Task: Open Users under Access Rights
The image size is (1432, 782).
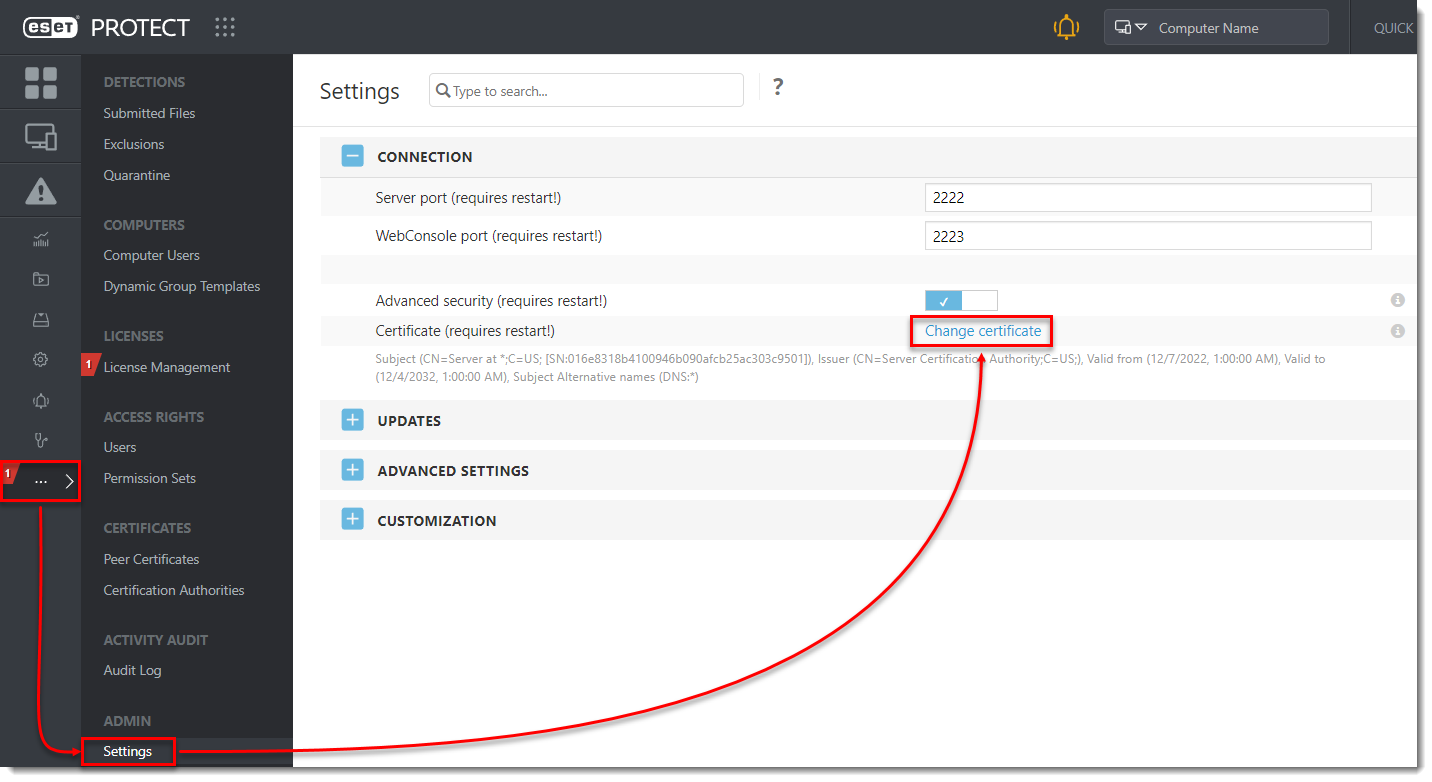Action: coord(120,447)
